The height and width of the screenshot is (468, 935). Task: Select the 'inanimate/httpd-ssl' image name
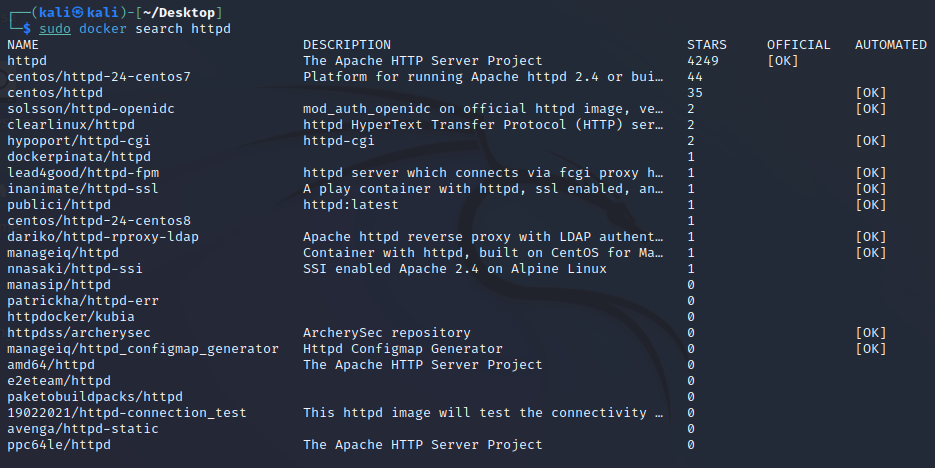click(83, 189)
